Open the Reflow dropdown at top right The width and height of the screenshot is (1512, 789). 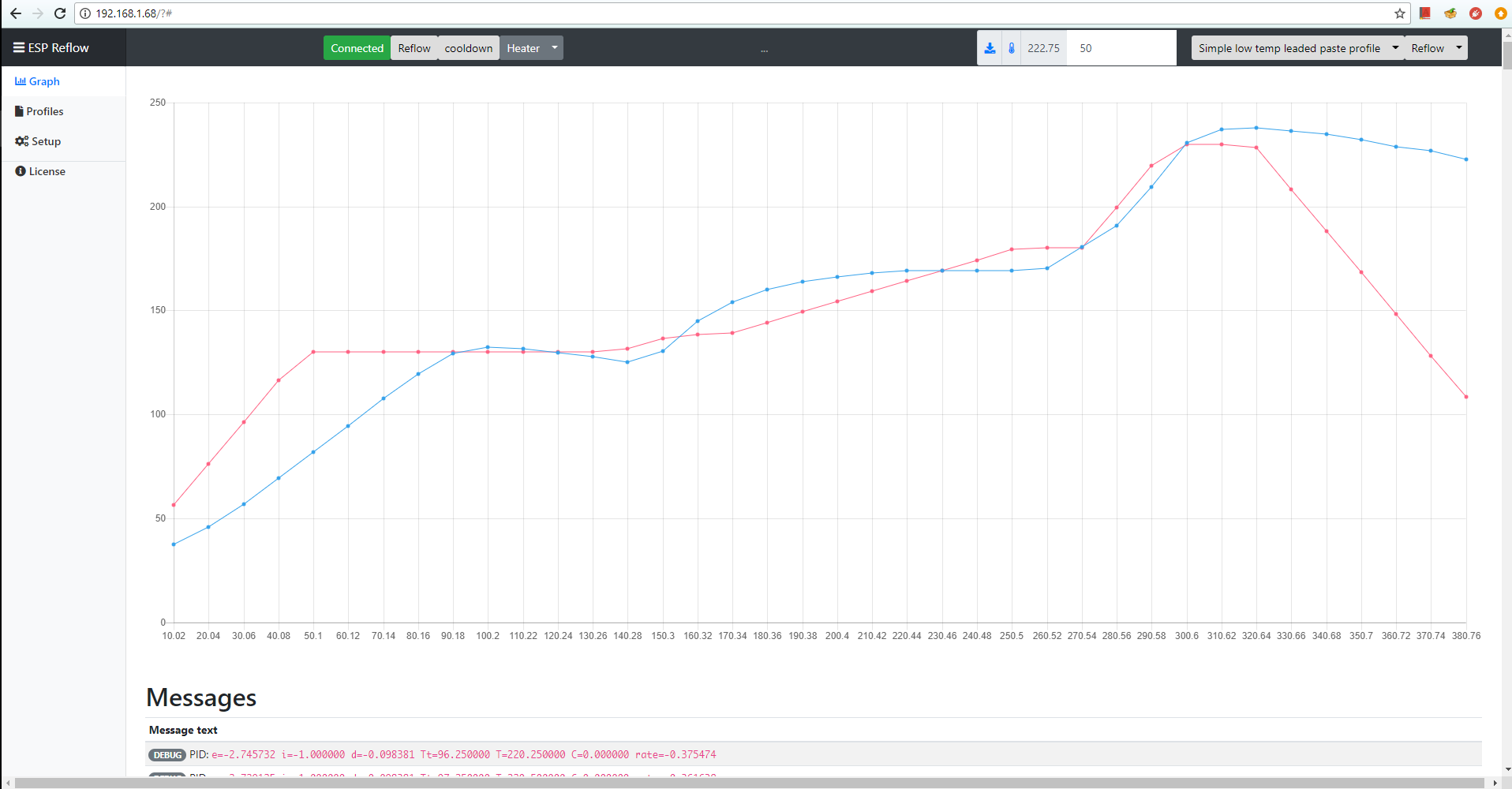pos(1435,47)
